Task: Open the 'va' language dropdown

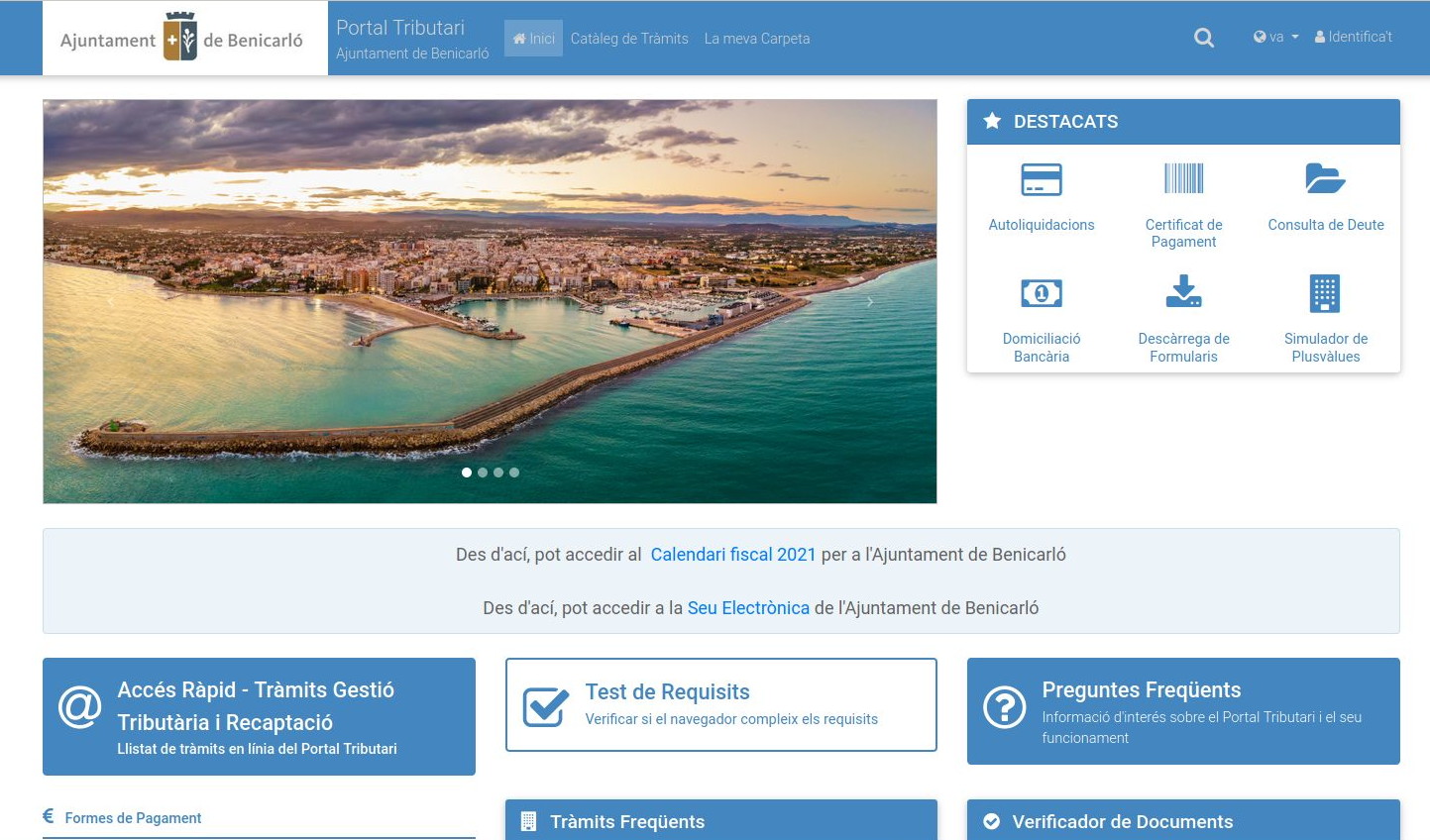Action: pyautogui.click(x=1275, y=37)
